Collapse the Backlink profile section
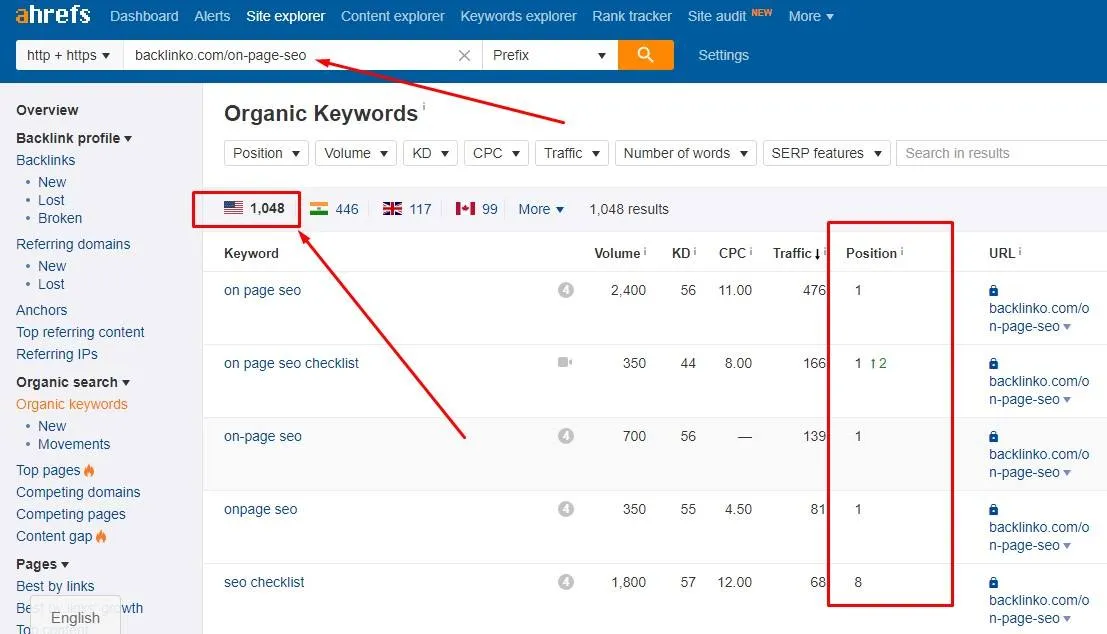Screen dimensions: 1107x634 point(74,138)
